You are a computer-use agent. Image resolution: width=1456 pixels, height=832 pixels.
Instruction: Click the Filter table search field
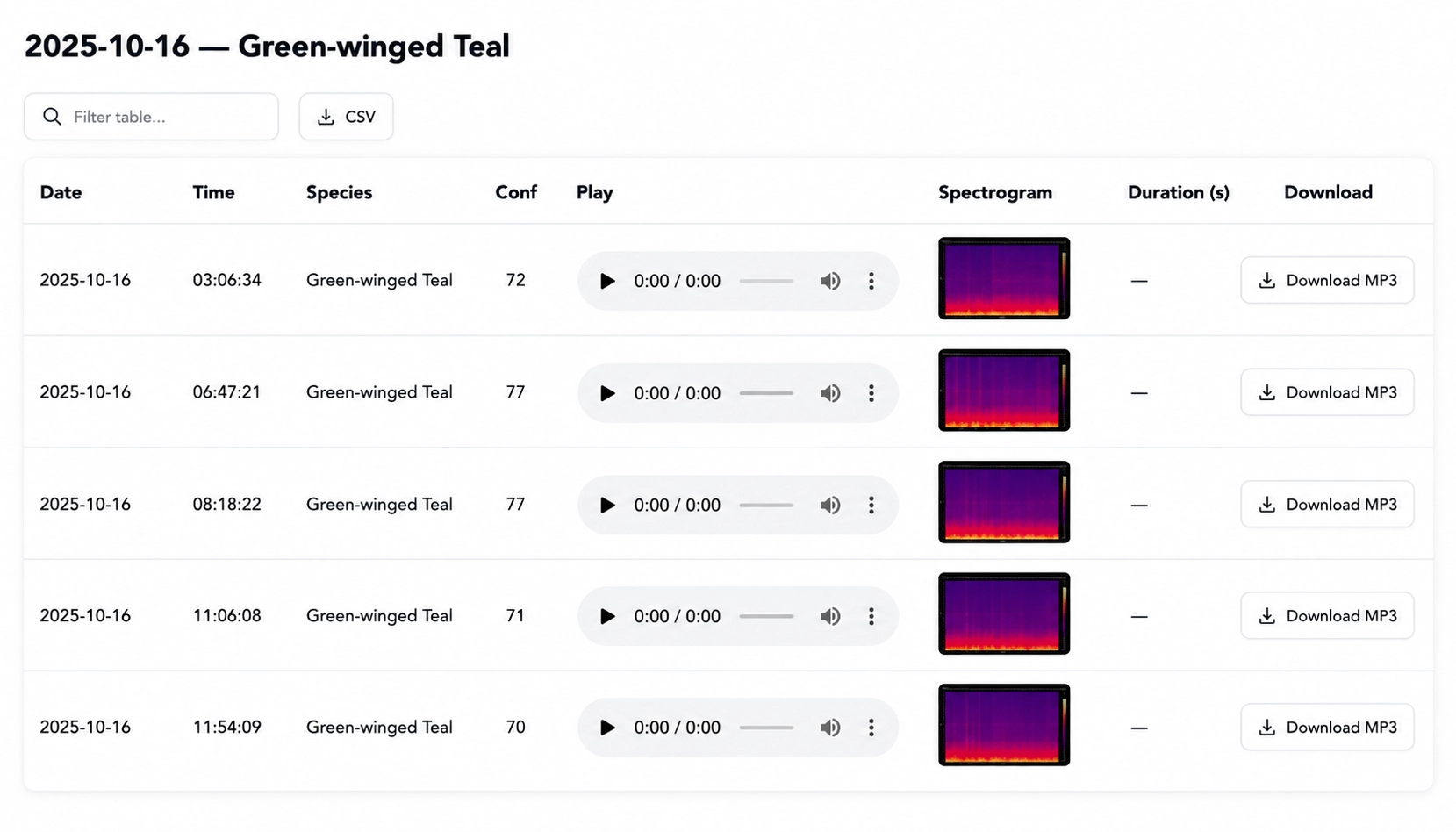pyautogui.click(x=151, y=117)
